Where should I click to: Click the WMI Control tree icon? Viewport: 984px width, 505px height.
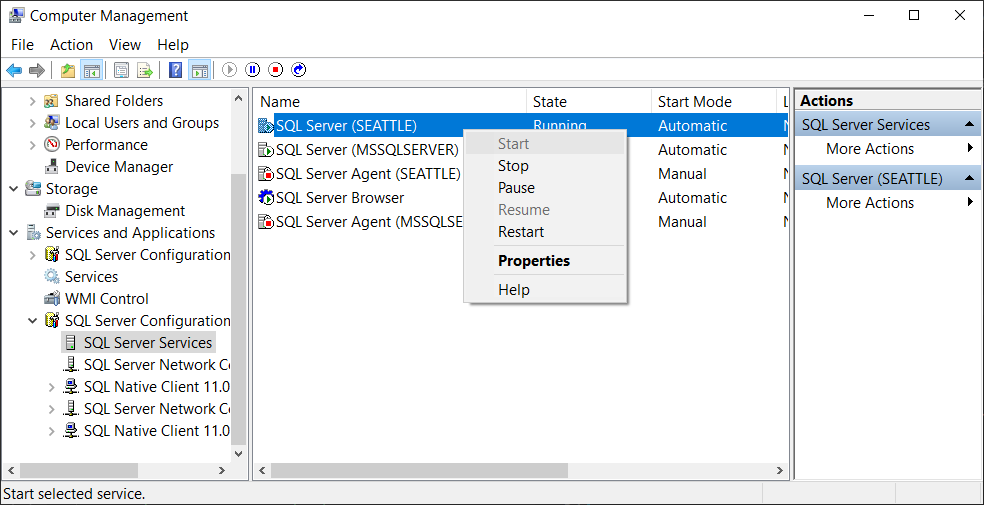coord(52,299)
